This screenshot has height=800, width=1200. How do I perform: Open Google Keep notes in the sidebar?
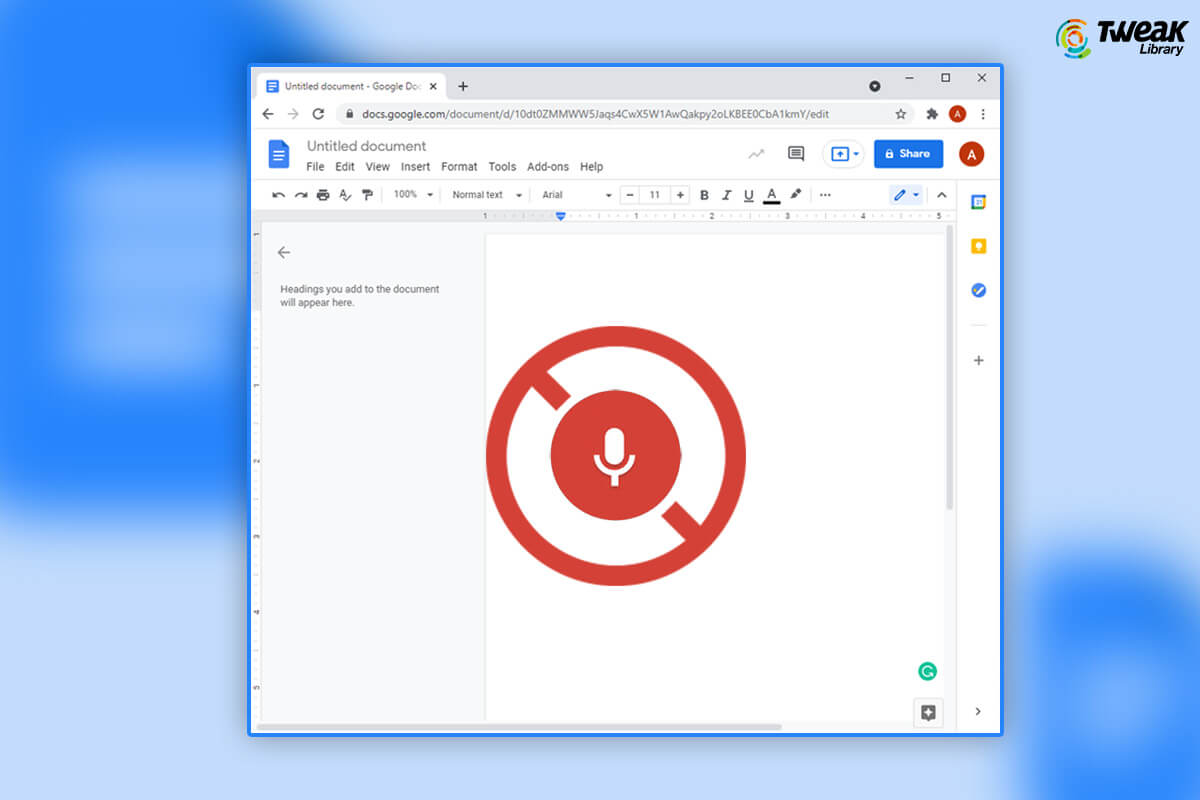click(x=979, y=246)
